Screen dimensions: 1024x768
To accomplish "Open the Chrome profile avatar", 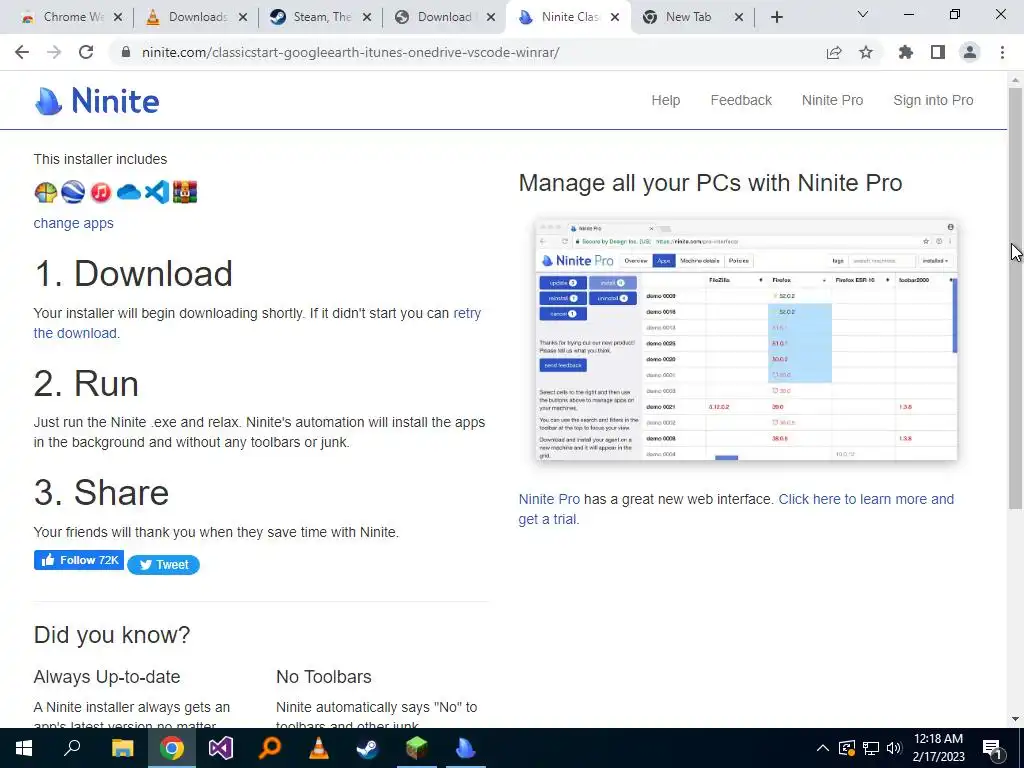I will 970,52.
